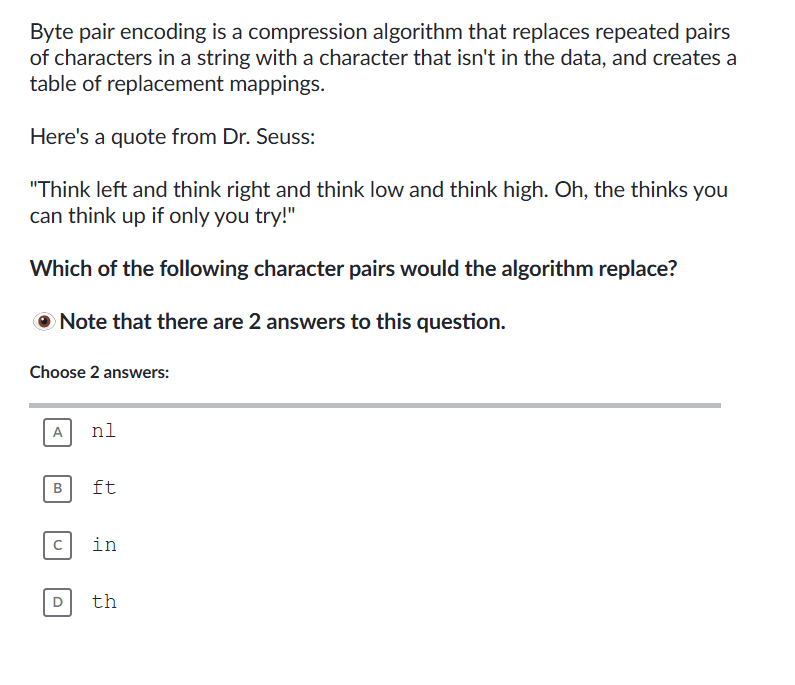Viewport: 795px width, 685px height.
Task: Select the "th" character pair text
Action: 103,602
